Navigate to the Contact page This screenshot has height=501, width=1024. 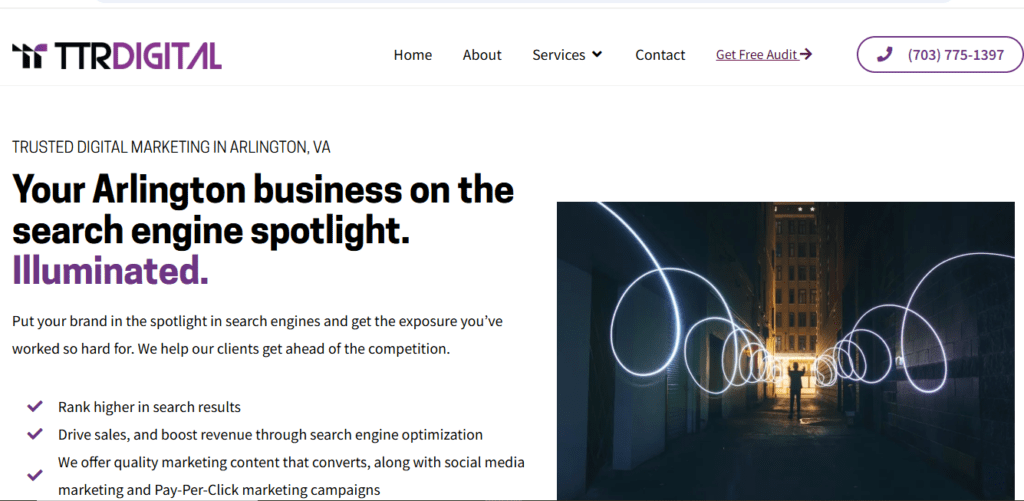[x=660, y=55]
